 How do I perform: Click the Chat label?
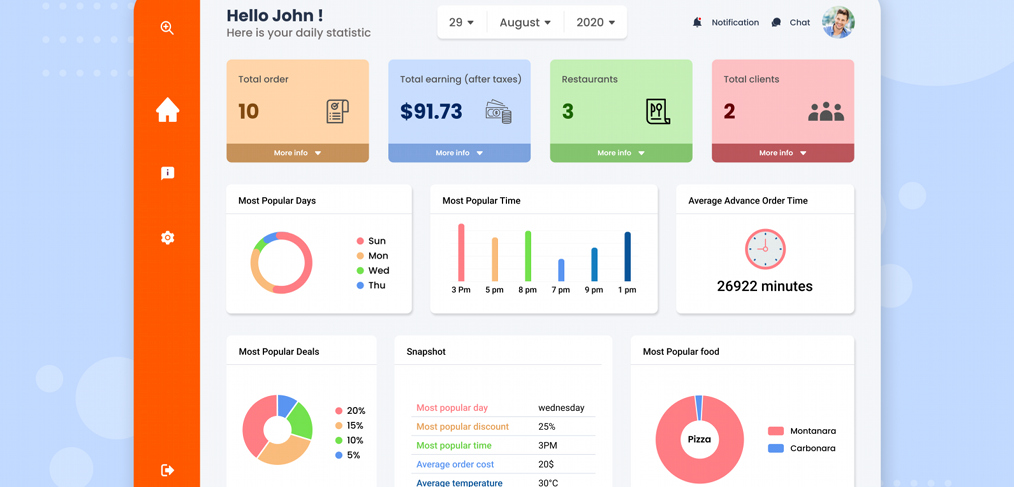coord(800,23)
